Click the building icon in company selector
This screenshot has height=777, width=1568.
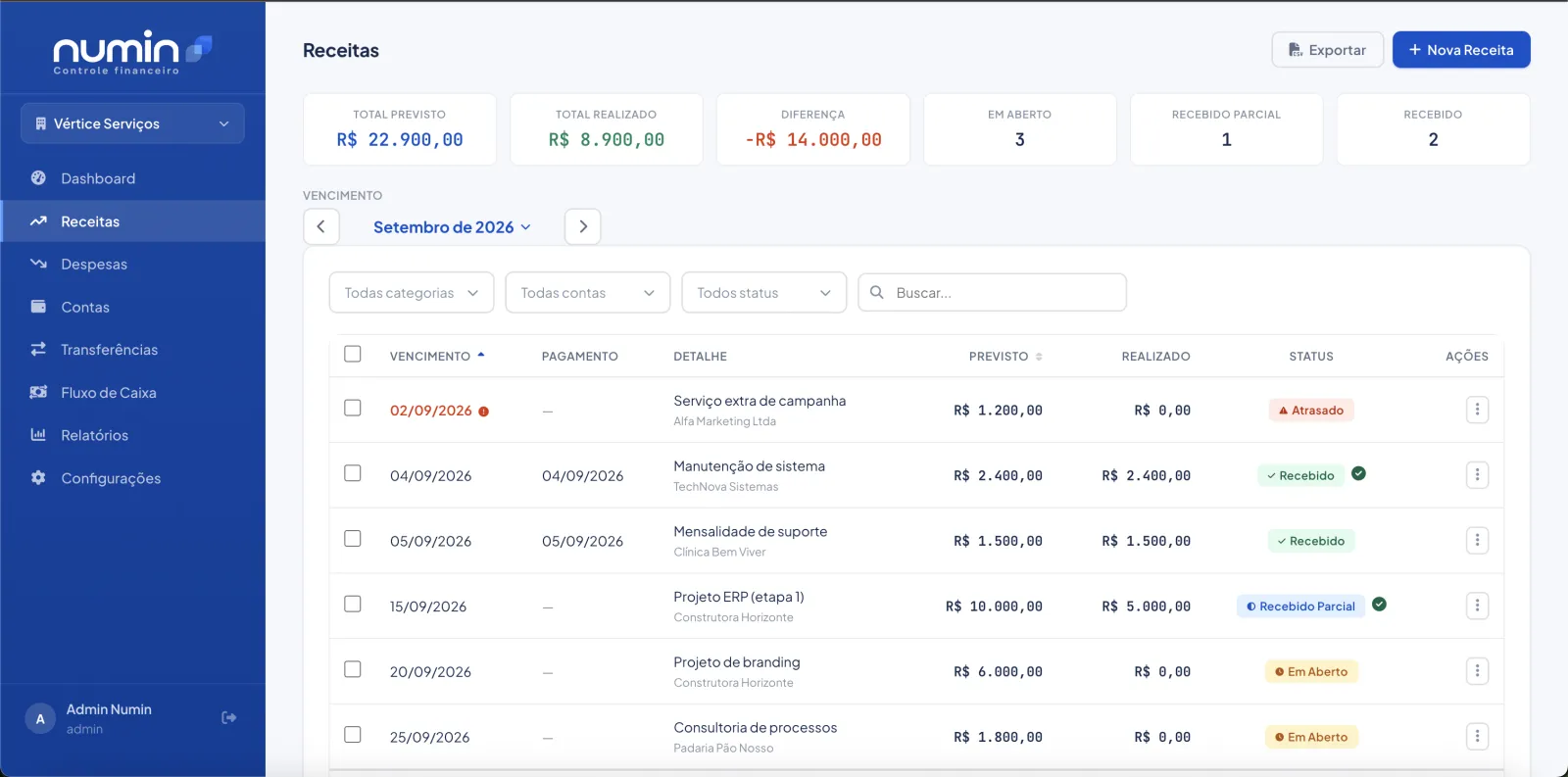tap(40, 123)
